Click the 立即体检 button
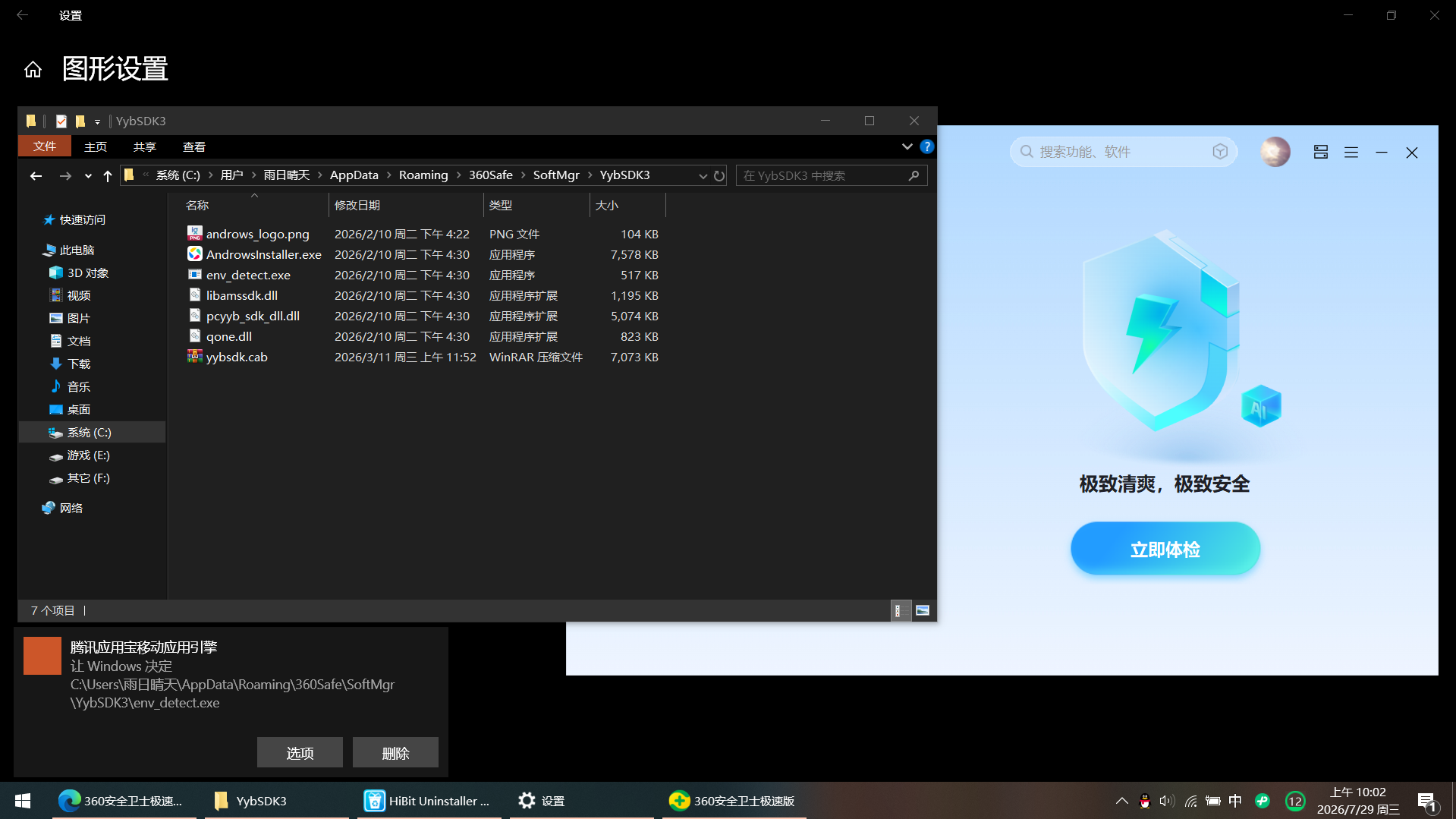Viewport: 1456px width, 819px height. [1165, 549]
